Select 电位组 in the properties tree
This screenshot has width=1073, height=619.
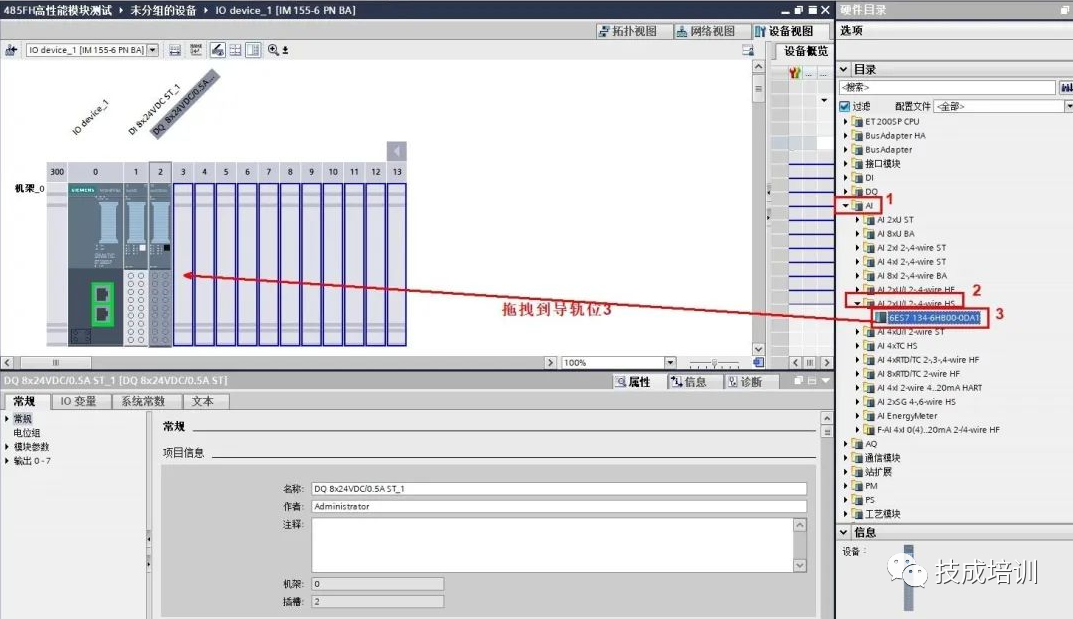[x=27, y=433]
